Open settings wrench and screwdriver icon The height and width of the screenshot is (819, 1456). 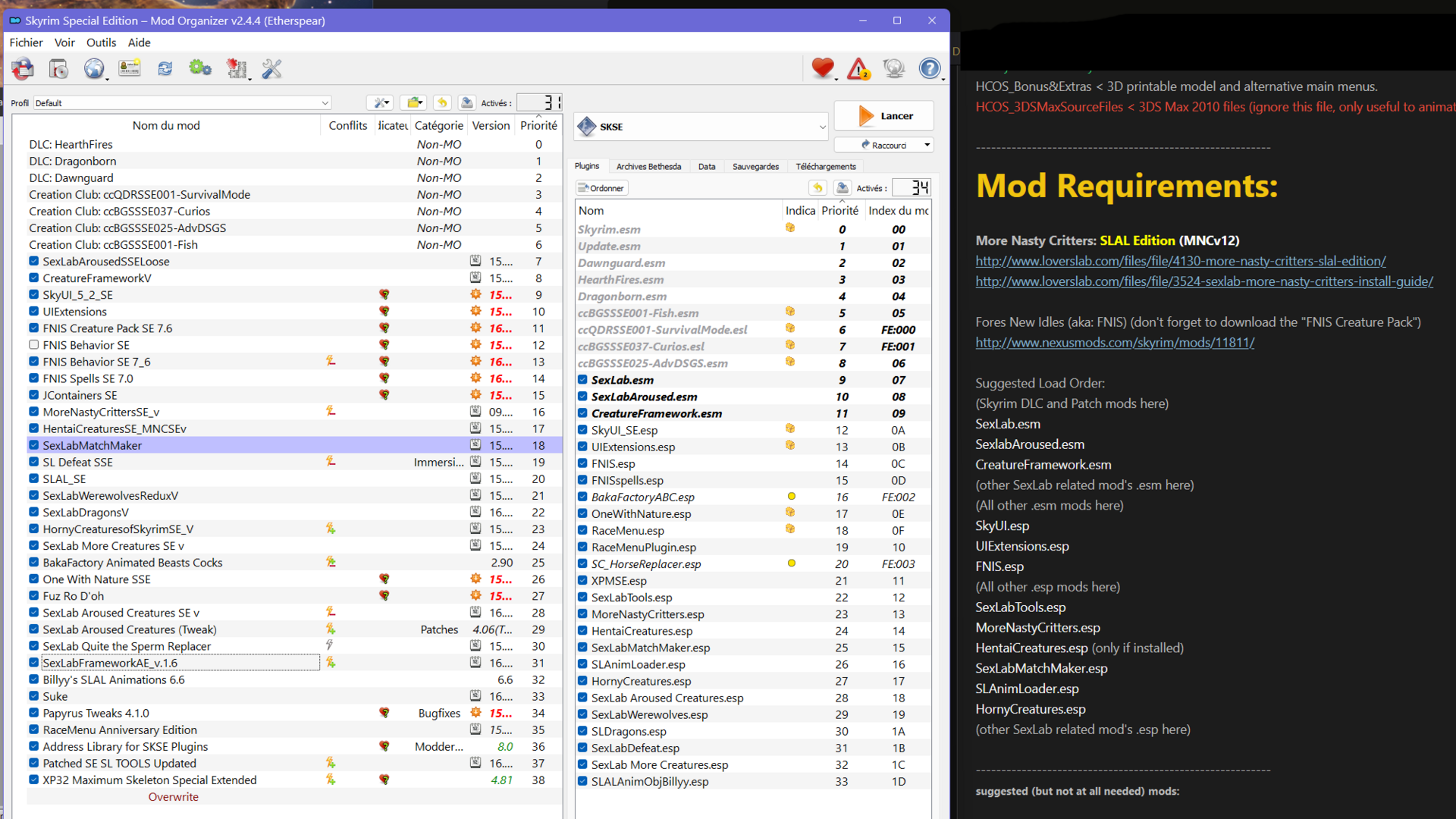pos(271,69)
